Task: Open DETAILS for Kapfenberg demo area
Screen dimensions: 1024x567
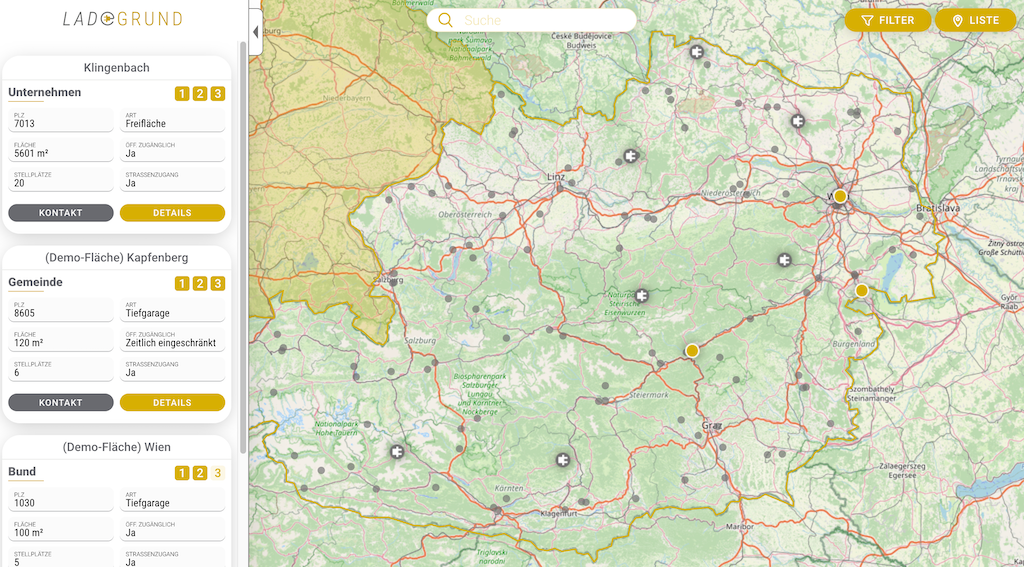Action: (172, 402)
